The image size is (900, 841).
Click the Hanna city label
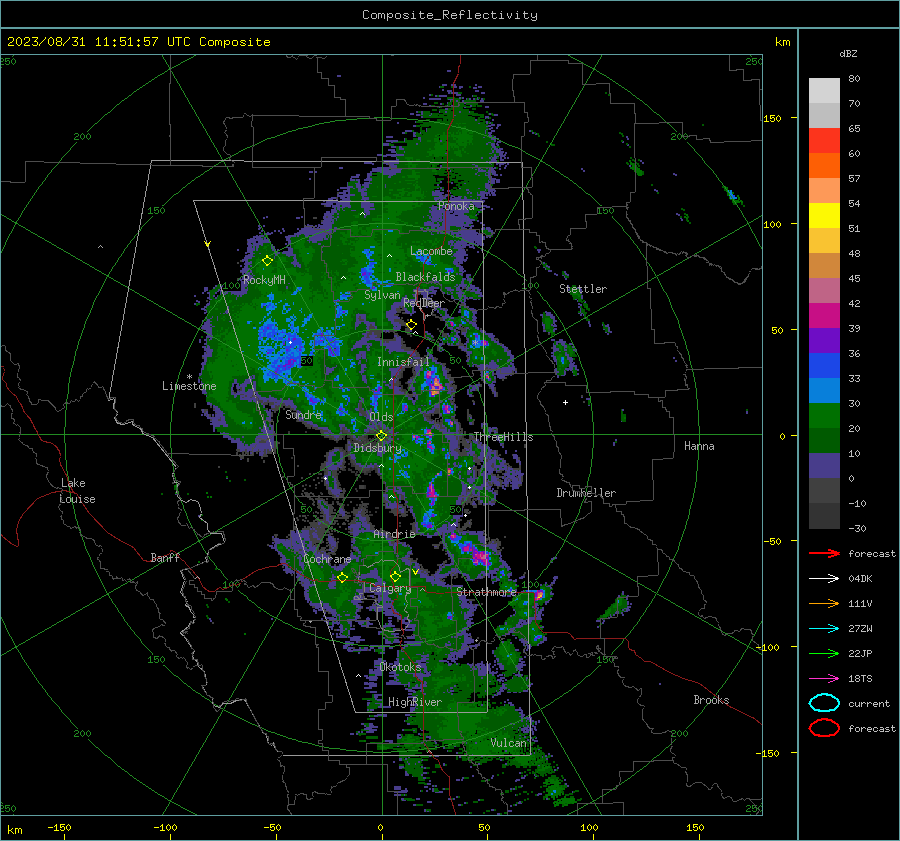(699, 446)
